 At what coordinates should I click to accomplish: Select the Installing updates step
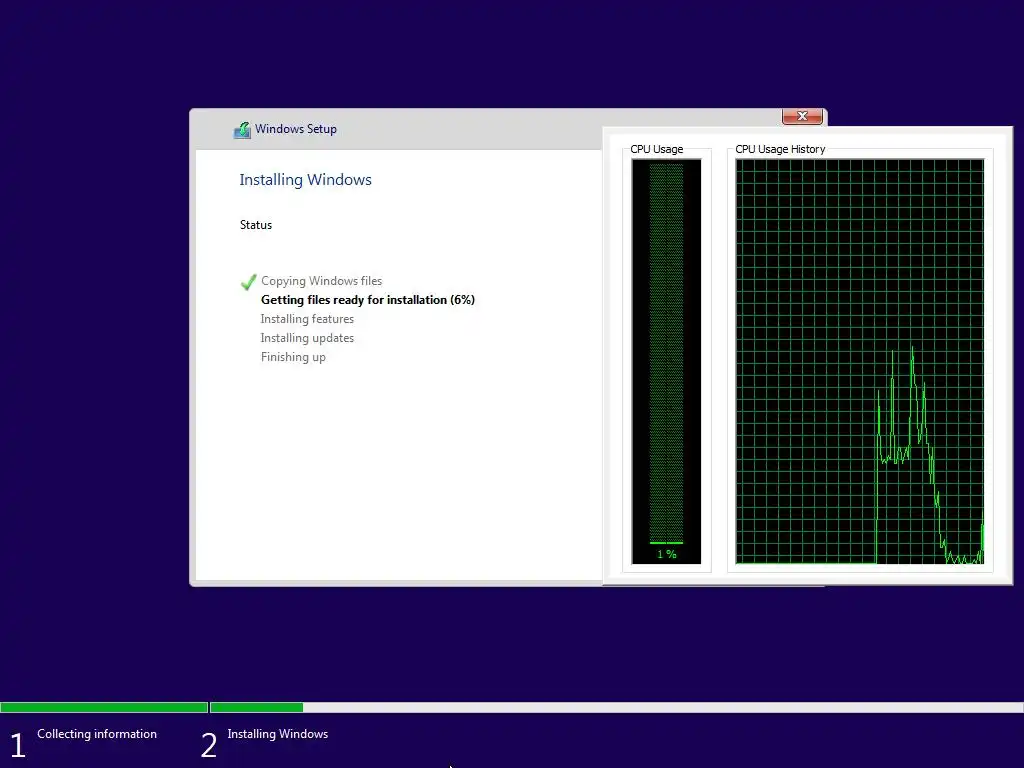[307, 338]
